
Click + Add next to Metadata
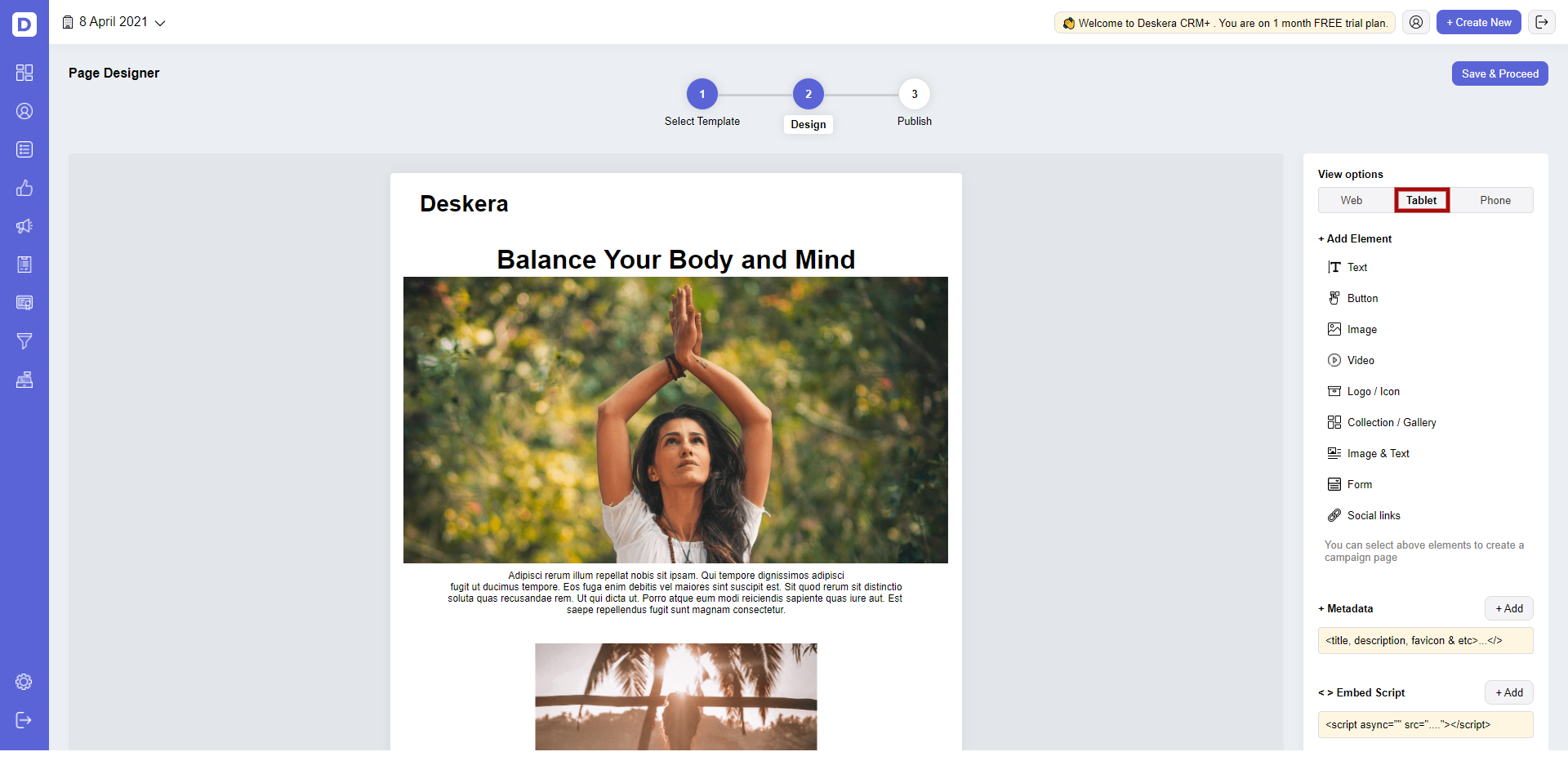pyautogui.click(x=1509, y=608)
